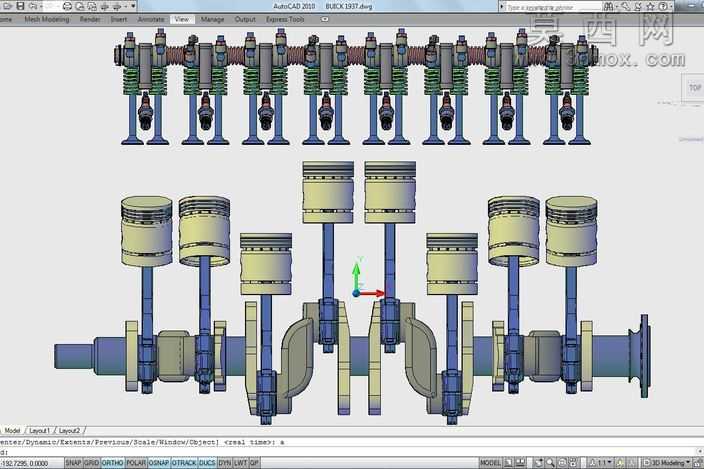Click the binoculars search icon
The width and height of the screenshot is (704, 469).
point(608,6)
